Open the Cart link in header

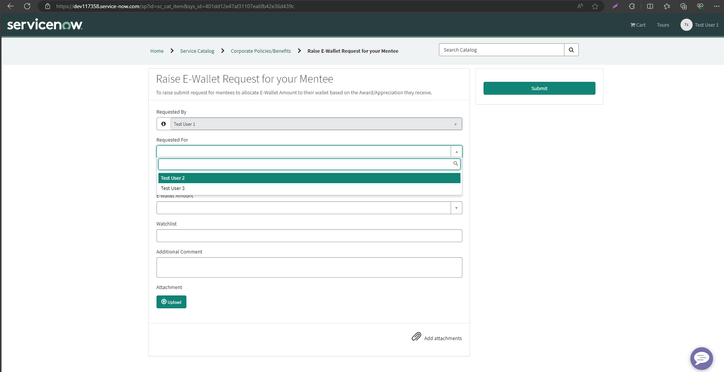point(638,25)
